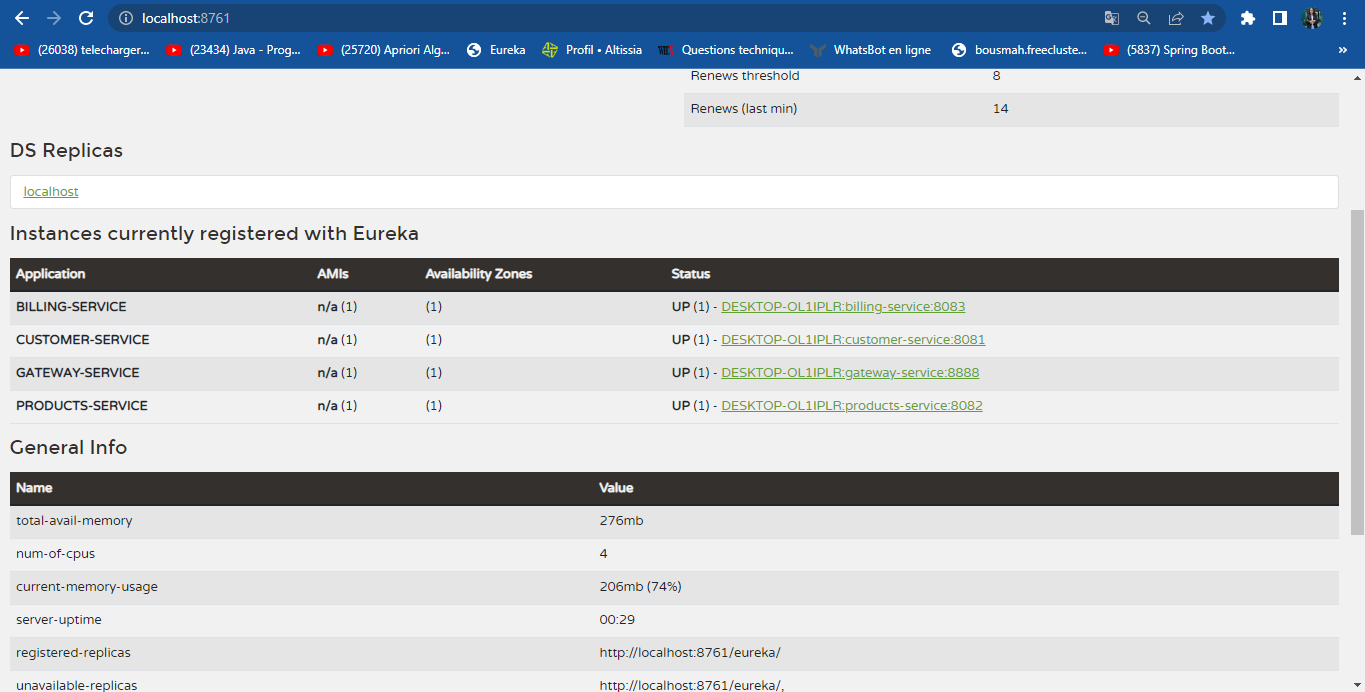Go back using the back arrow
Image resolution: width=1365 pixels, height=692 pixels.
click(x=21, y=17)
